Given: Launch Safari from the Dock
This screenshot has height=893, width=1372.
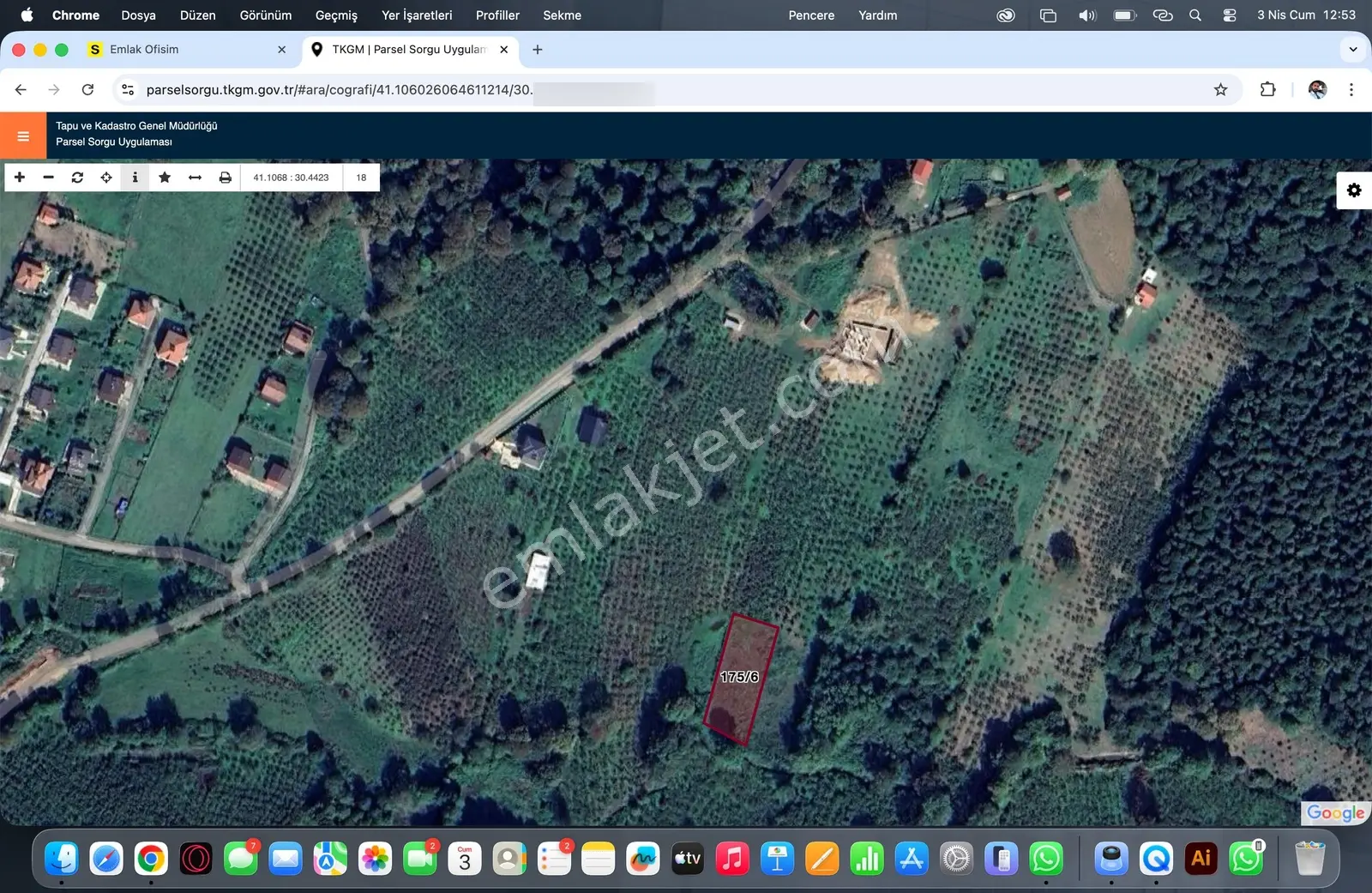Looking at the screenshot, I should (x=106, y=858).
